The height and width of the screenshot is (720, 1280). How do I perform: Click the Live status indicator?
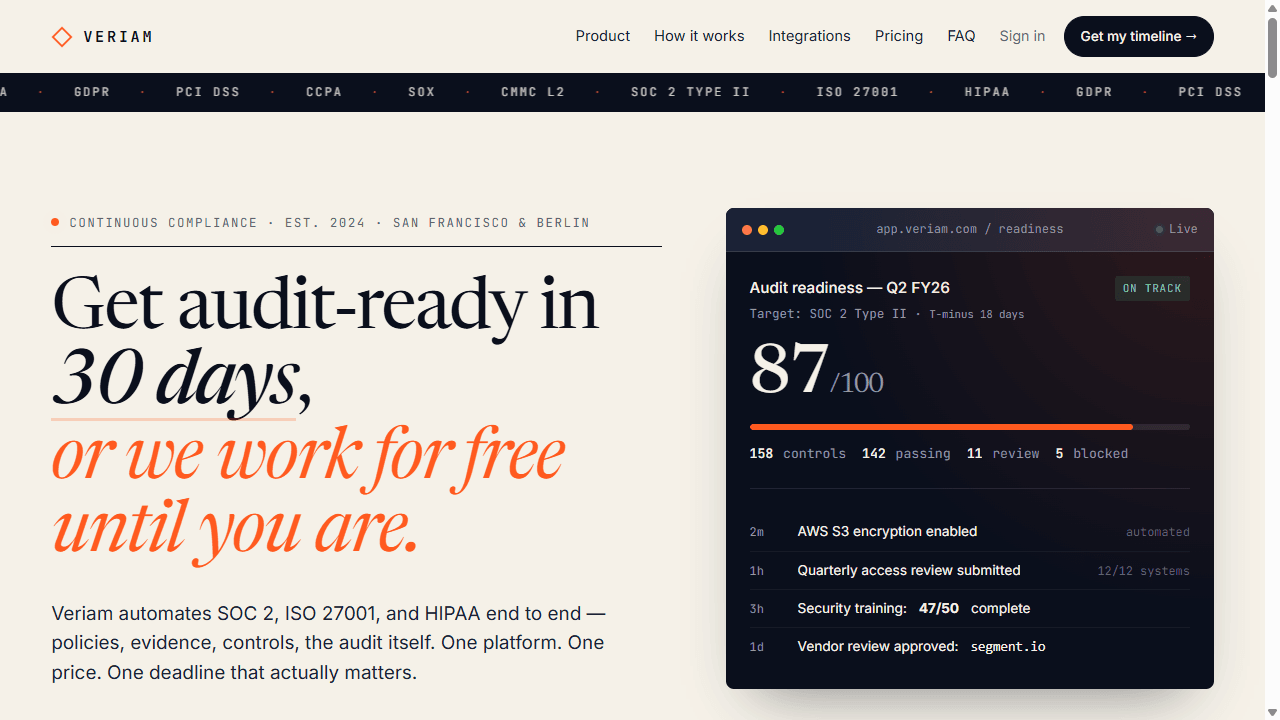(1177, 229)
